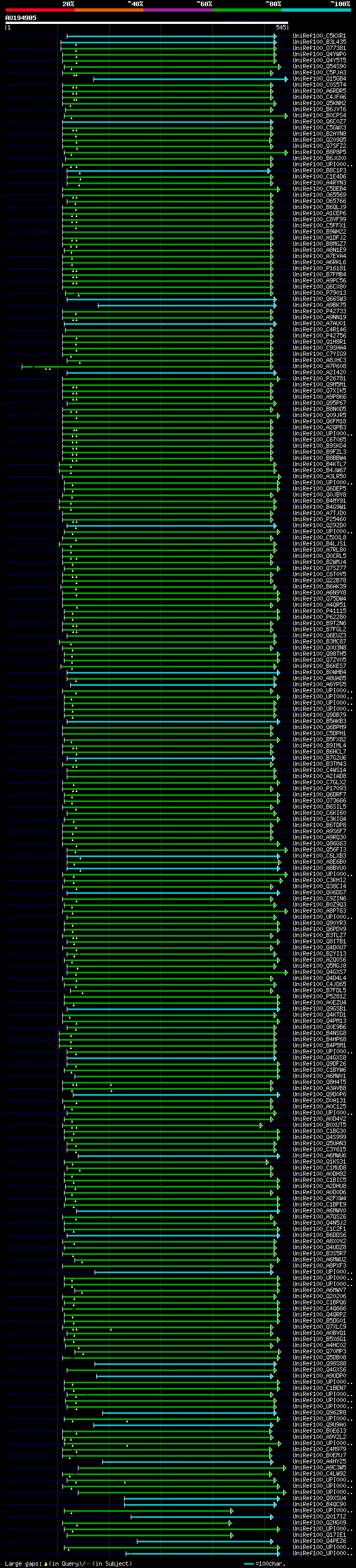Select hit label UniRef100_Q9GSB1
This screenshot has height=1568, width=356.
tap(319, 1008)
